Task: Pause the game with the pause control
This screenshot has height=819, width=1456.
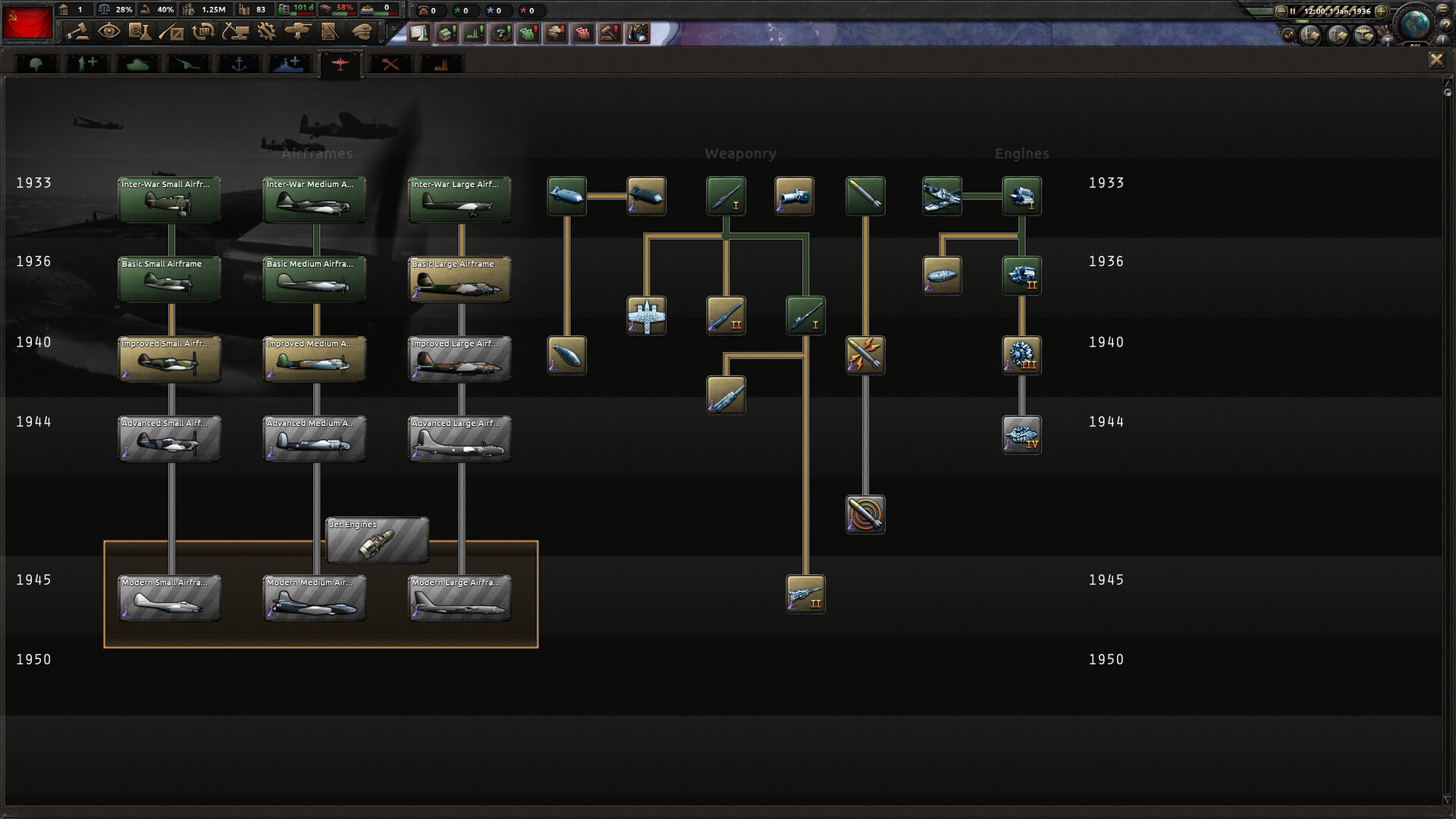Action: click(1292, 11)
